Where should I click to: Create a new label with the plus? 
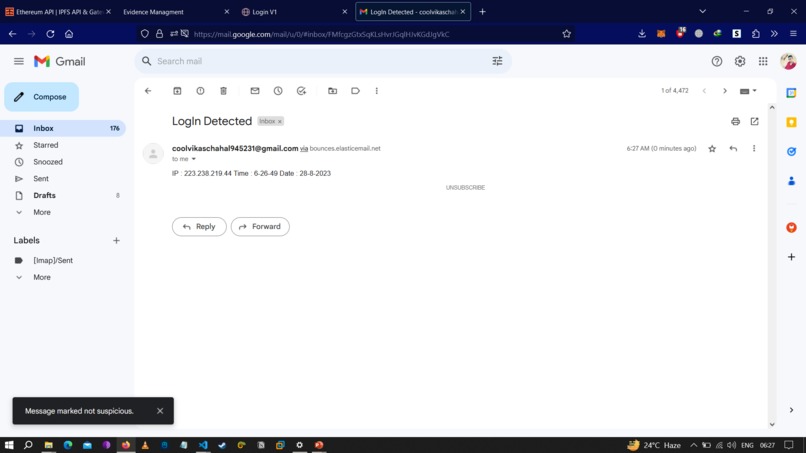click(116, 241)
